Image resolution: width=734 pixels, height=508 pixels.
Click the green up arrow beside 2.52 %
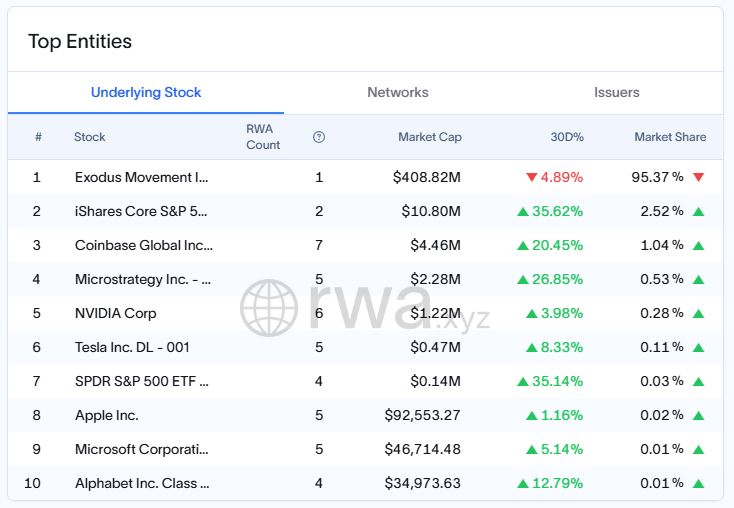click(698, 212)
